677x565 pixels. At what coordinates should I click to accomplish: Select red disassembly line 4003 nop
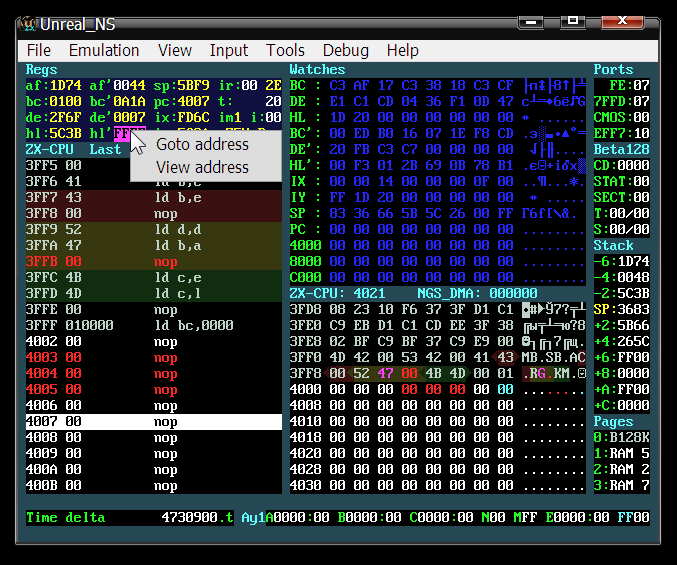[x=154, y=357]
